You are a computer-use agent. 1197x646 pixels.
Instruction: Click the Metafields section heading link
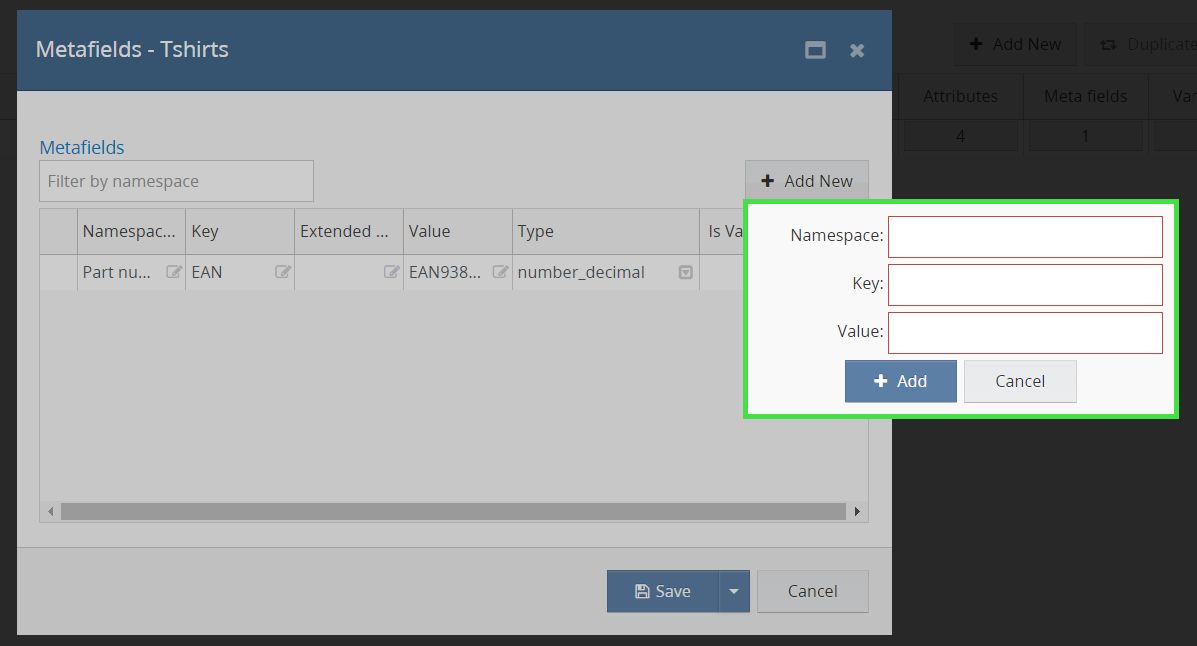point(82,147)
